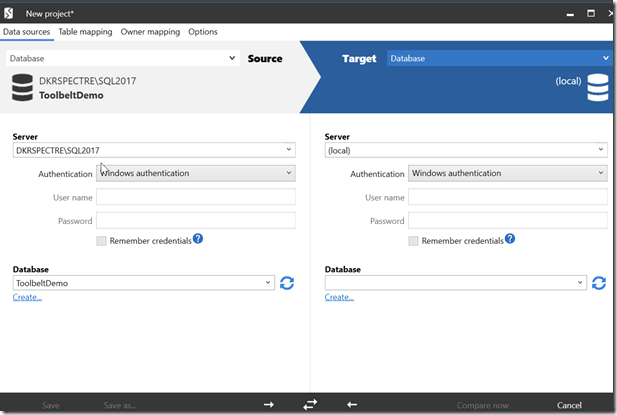
Task: Open the target Authentication dropdown
Action: click(600, 174)
